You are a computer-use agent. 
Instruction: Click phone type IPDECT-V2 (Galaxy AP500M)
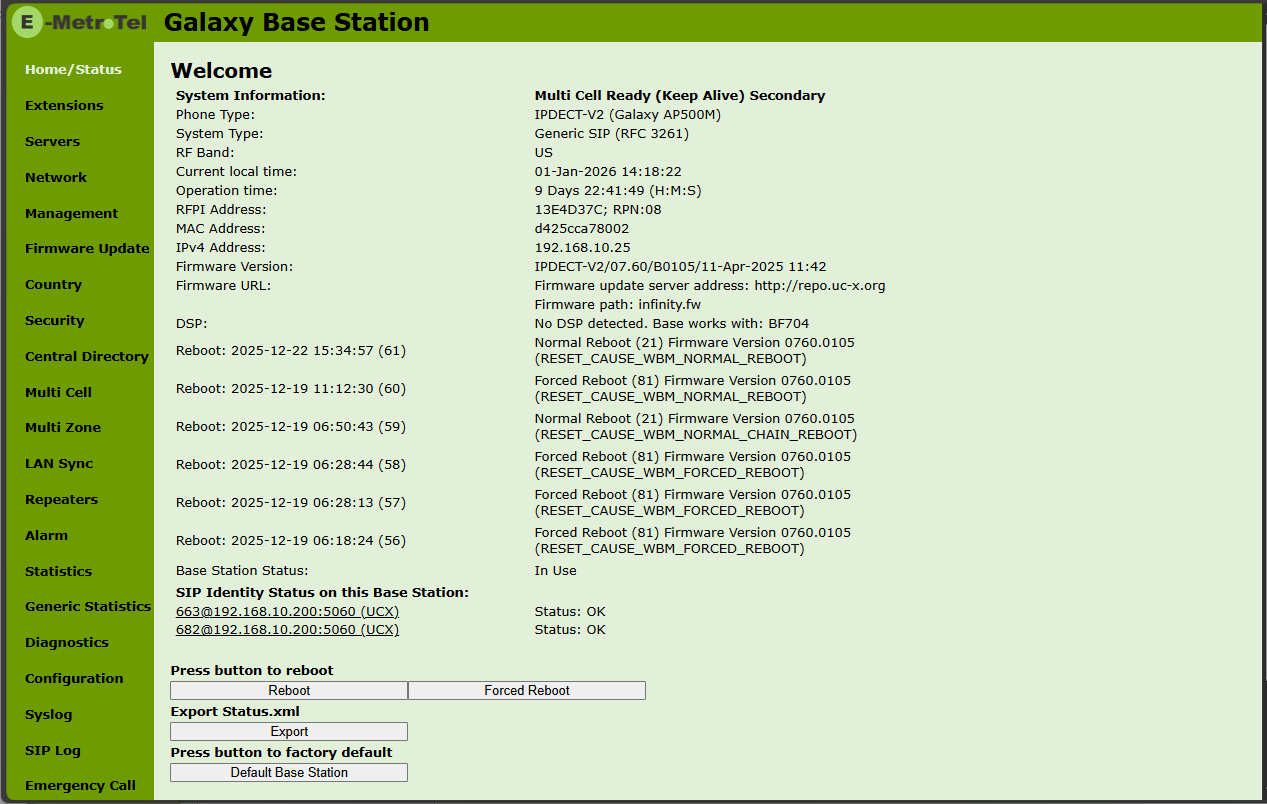[628, 115]
